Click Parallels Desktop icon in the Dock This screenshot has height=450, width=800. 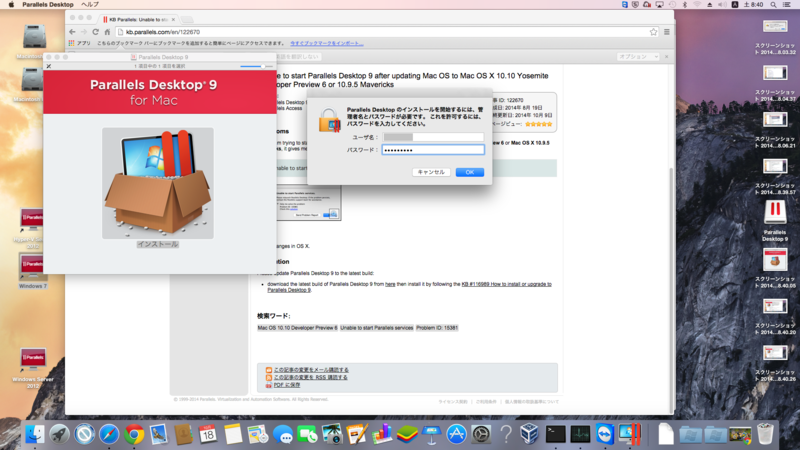[x=630, y=434]
